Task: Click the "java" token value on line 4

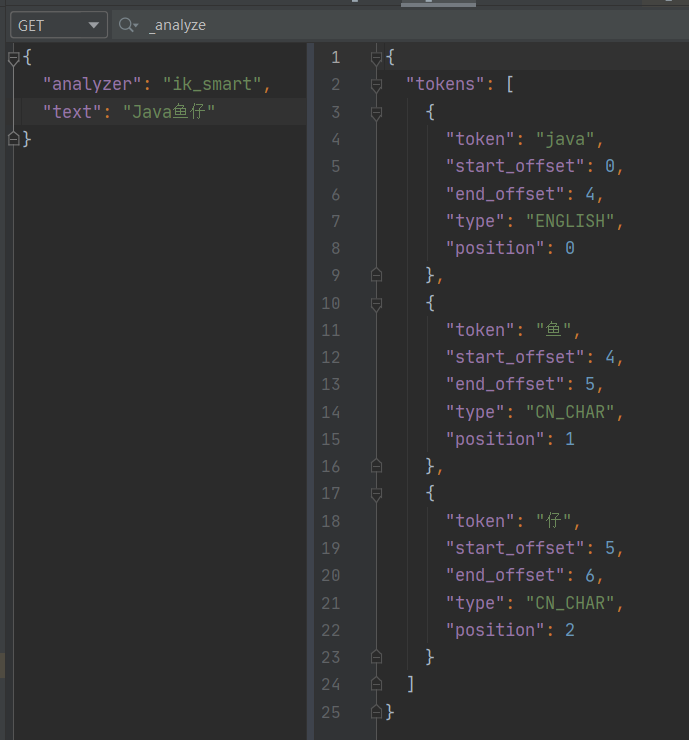Action: click(x=565, y=139)
